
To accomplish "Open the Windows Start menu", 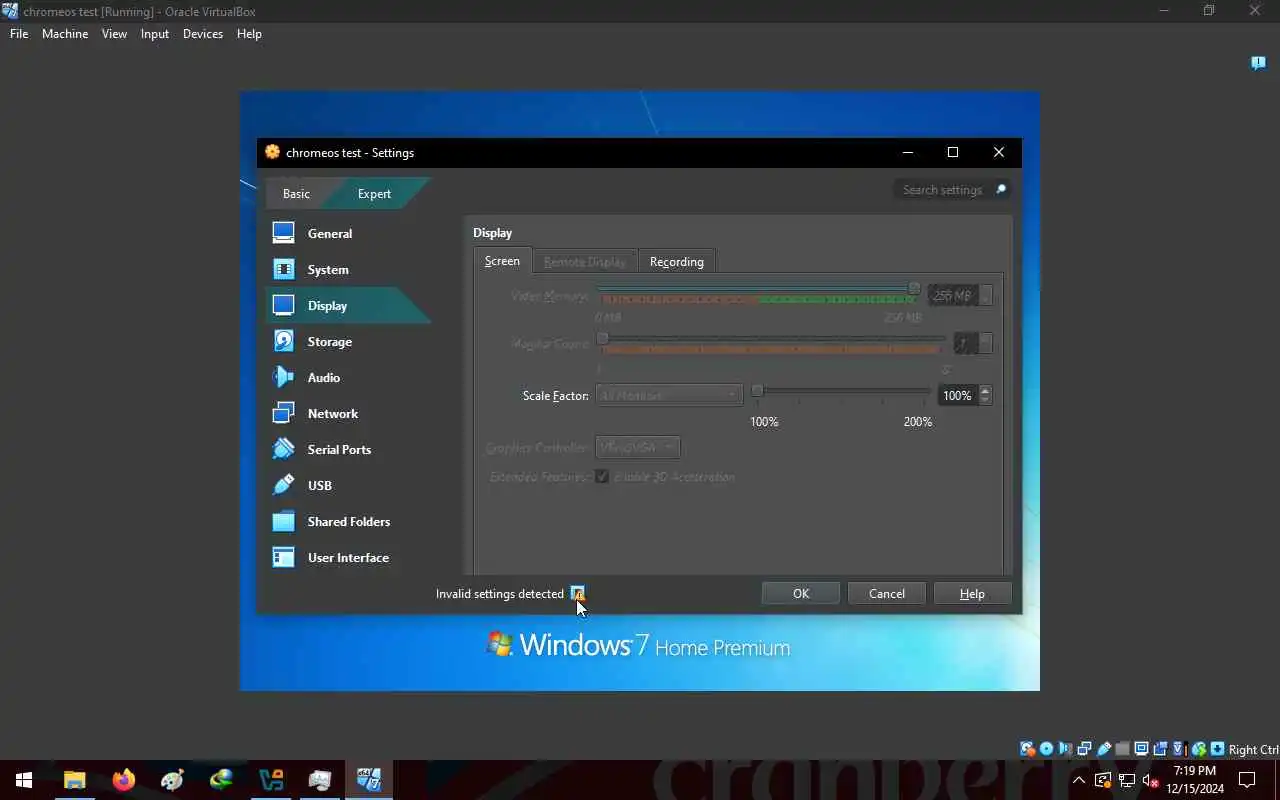I will [24, 780].
